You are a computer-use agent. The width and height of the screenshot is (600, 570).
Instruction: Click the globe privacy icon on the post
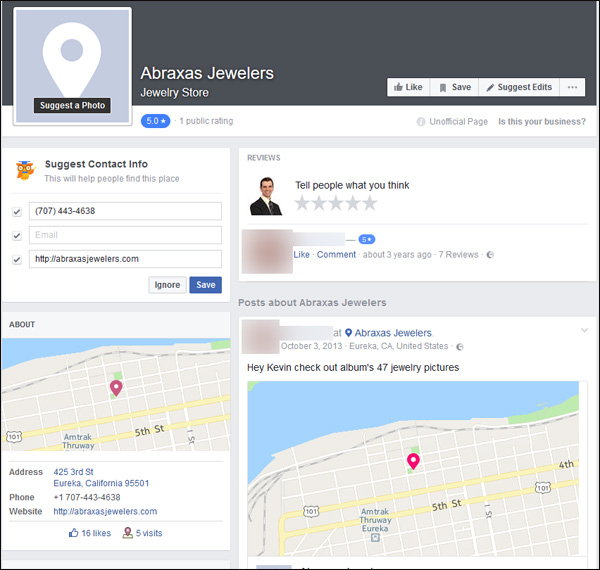coord(460,347)
